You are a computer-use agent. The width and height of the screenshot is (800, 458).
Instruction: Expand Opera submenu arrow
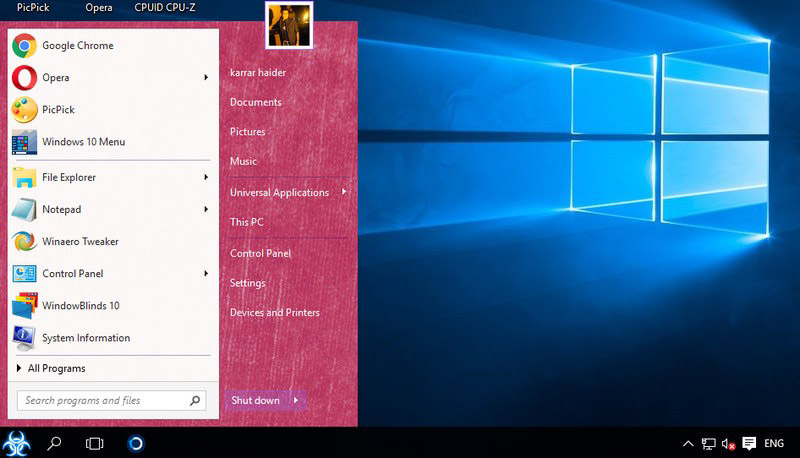coord(206,78)
